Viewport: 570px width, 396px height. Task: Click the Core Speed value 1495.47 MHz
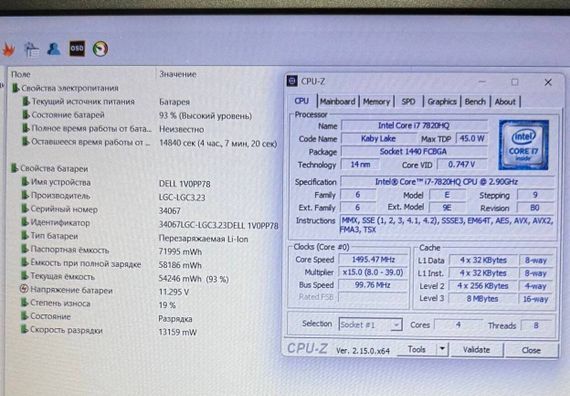(373, 259)
